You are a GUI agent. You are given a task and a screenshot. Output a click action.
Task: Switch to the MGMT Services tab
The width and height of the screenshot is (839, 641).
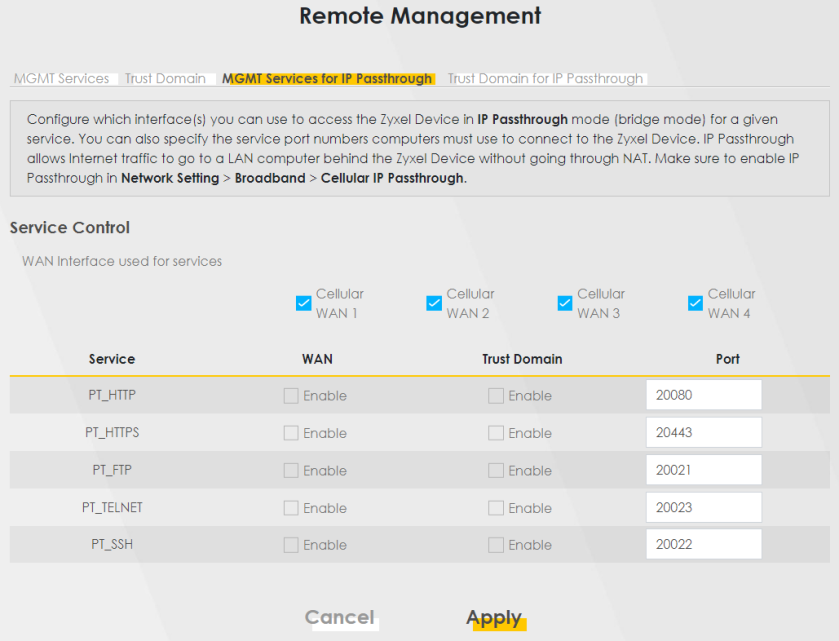coord(62,78)
